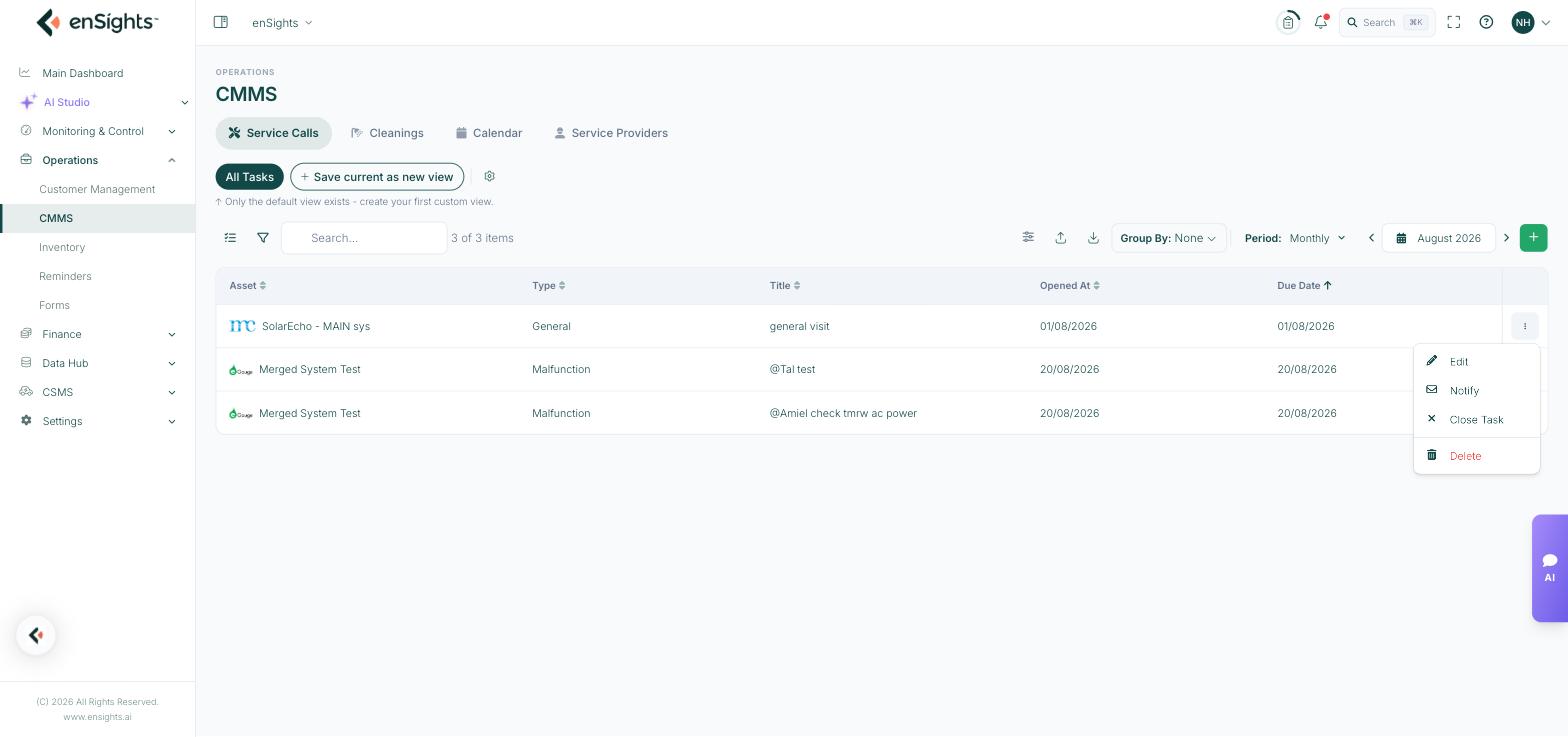Add new service call plus button
The image size is (1568, 737).
pyautogui.click(x=1533, y=238)
